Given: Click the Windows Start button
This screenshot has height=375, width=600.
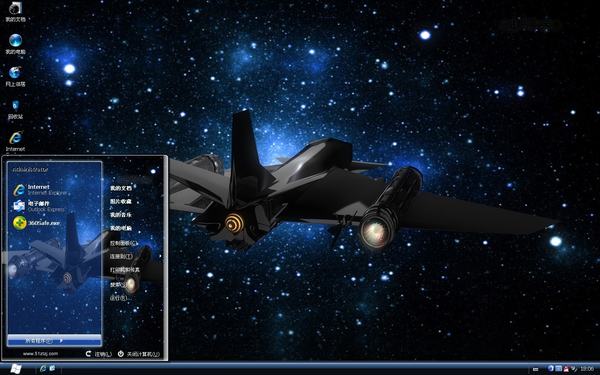Looking at the screenshot, I should (15, 369).
